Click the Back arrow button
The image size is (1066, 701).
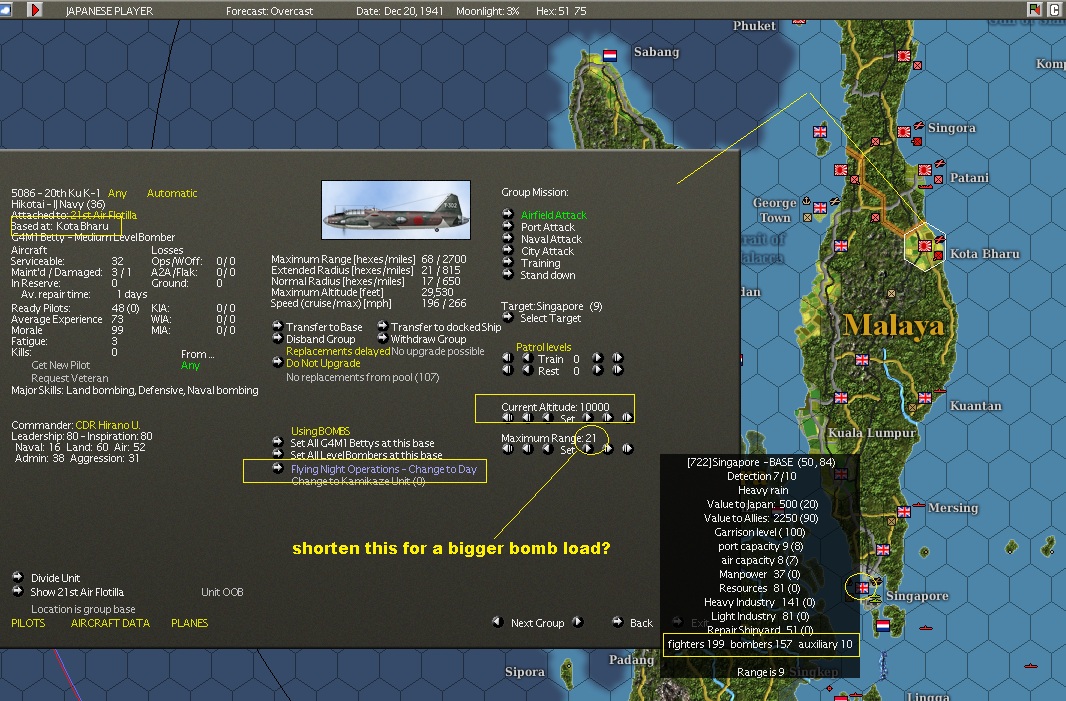tap(617, 621)
